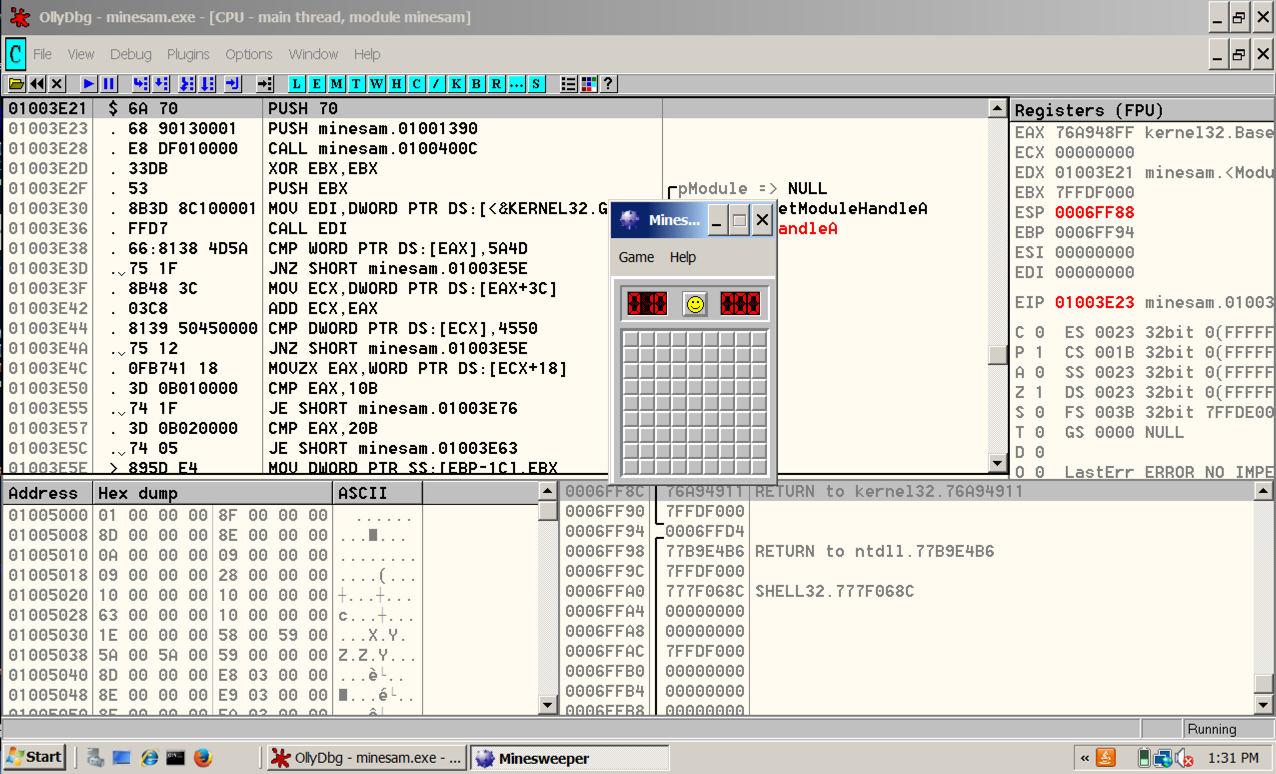Image resolution: width=1276 pixels, height=774 pixels.
Task: Expand hidden system tray icons chevron
Action: point(1084,758)
